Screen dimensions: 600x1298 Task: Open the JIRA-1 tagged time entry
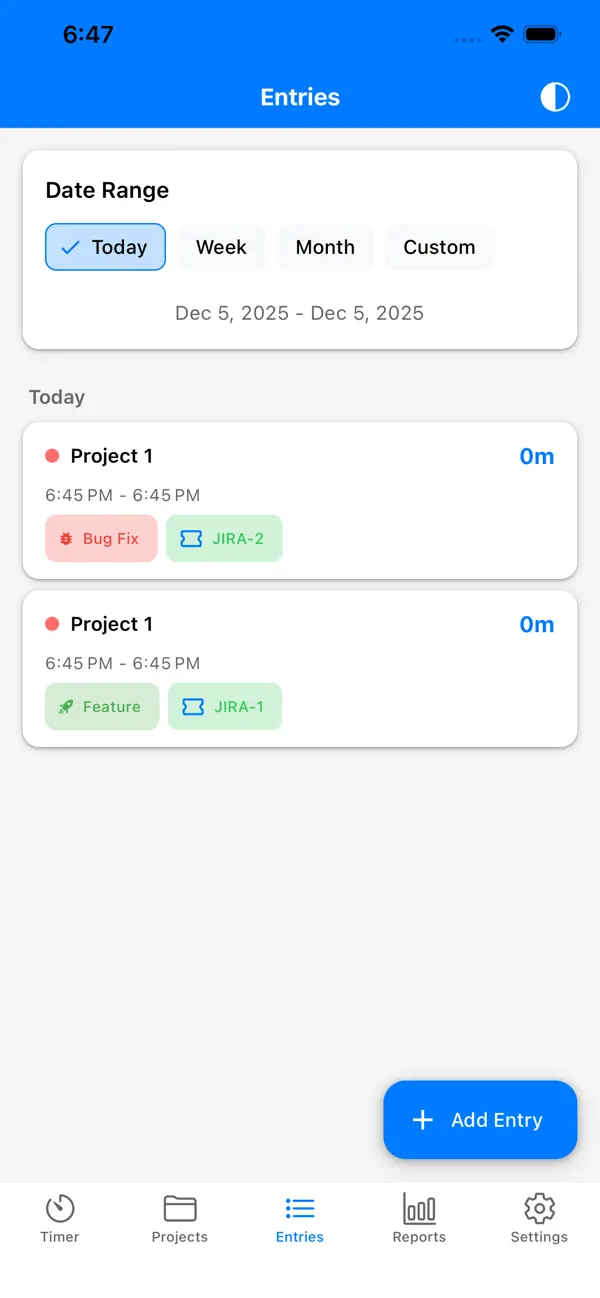tap(299, 668)
